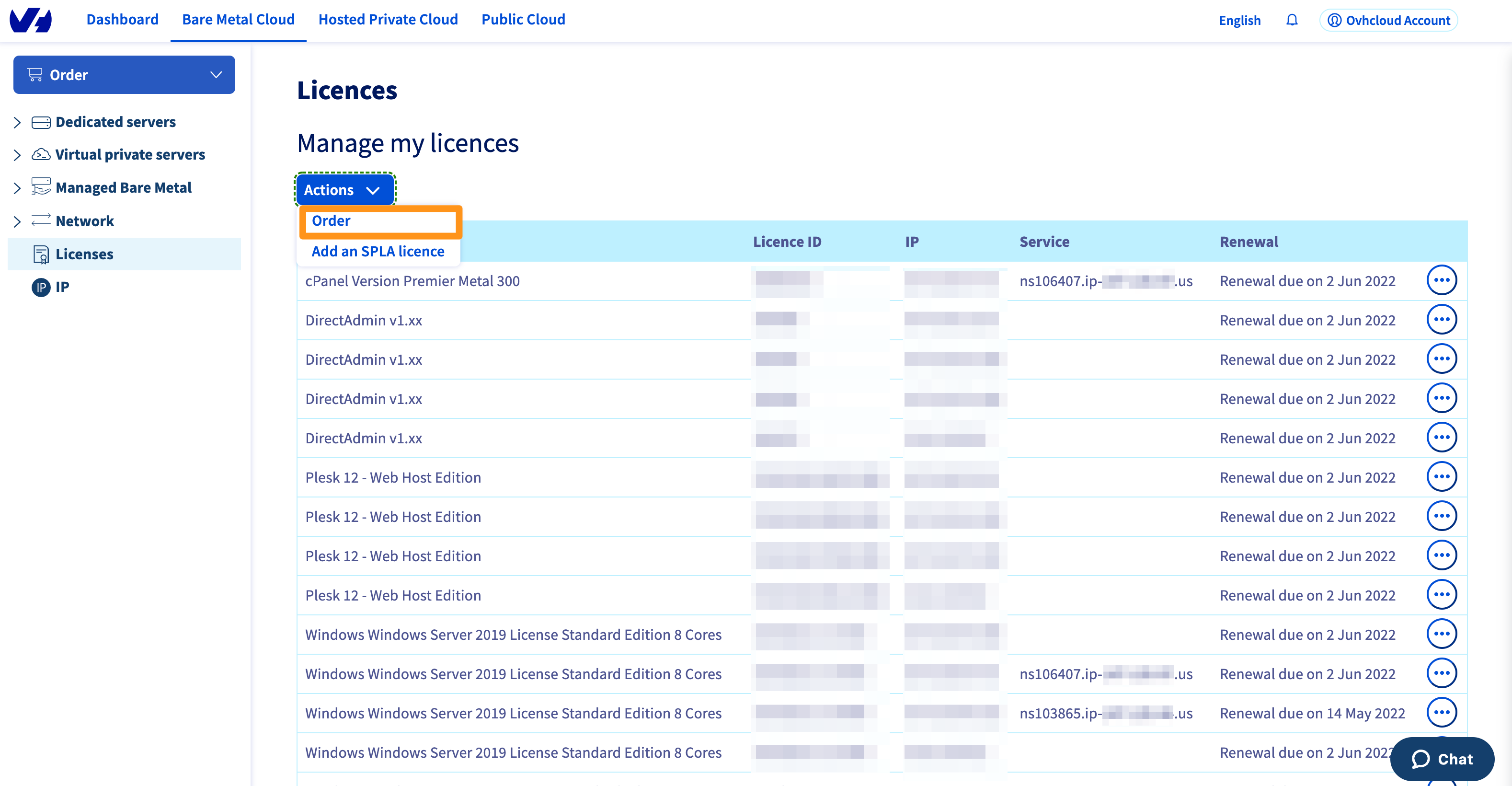
Task: Open options menu for third DirectAdmin v1.xx row
Action: (1441, 399)
